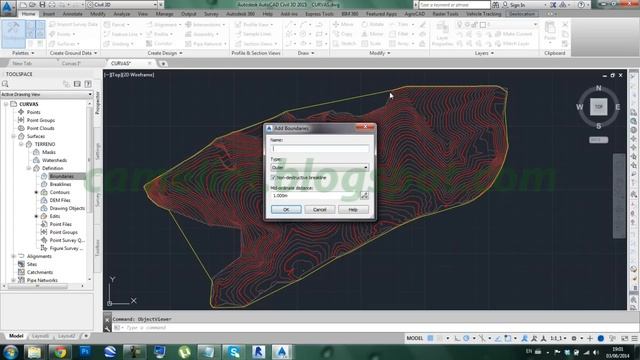
Task: Open the boundary Type dropdown
Action: click(320, 167)
